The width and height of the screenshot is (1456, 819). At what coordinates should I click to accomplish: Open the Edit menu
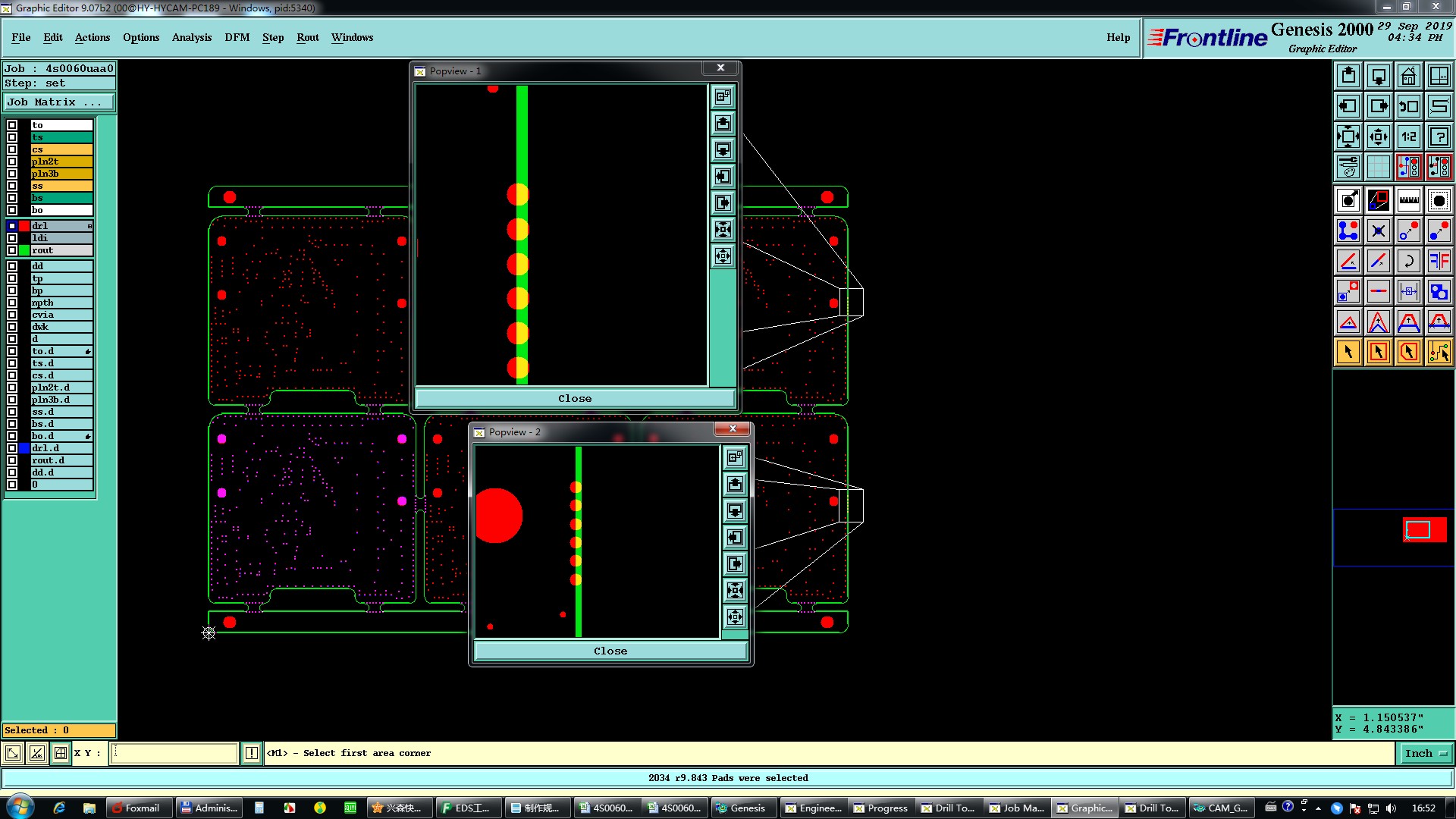pyautogui.click(x=53, y=37)
